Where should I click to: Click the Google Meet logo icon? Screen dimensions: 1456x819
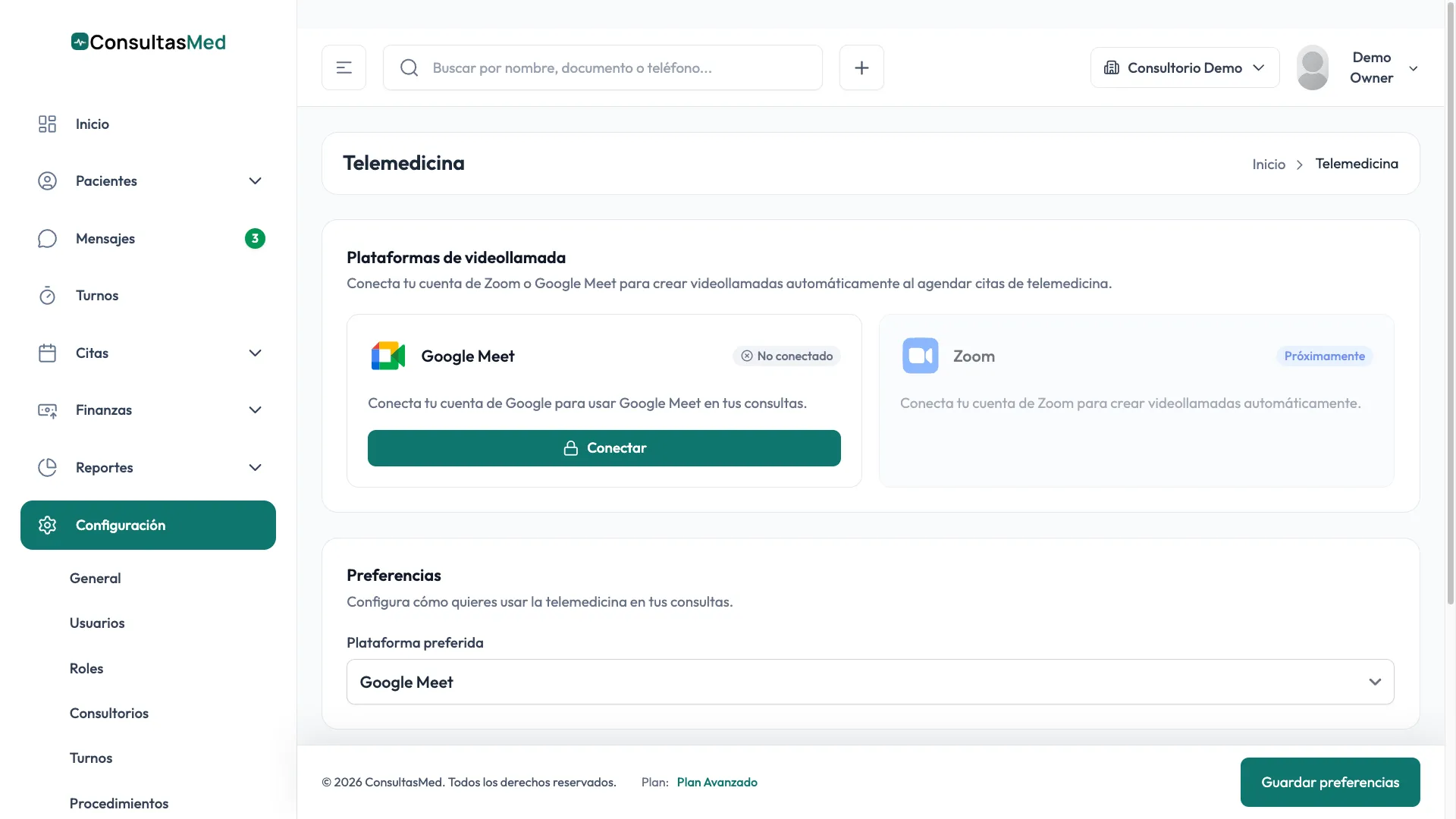(x=388, y=356)
